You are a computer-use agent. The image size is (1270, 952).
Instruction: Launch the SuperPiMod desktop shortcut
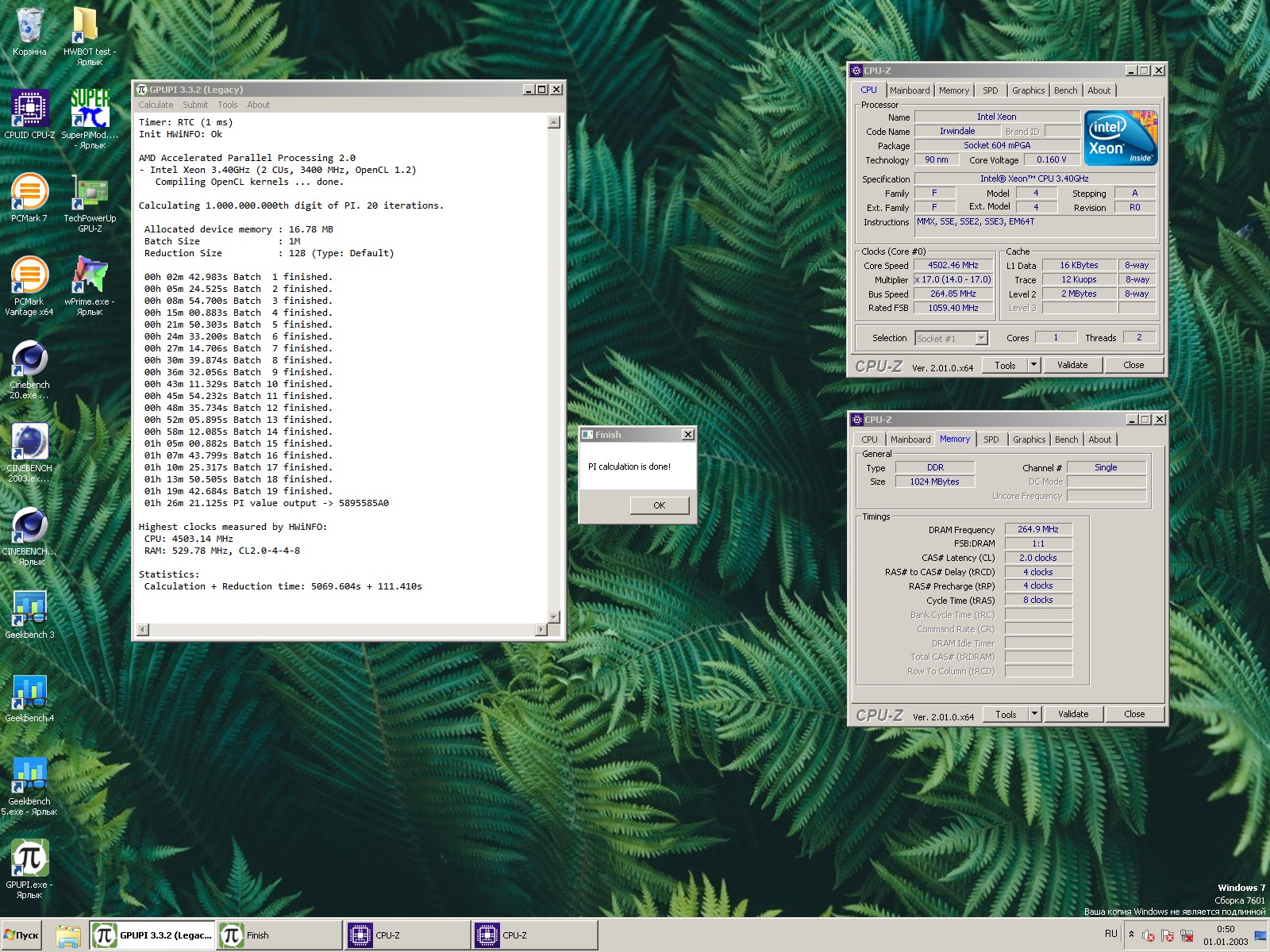click(90, 119)
